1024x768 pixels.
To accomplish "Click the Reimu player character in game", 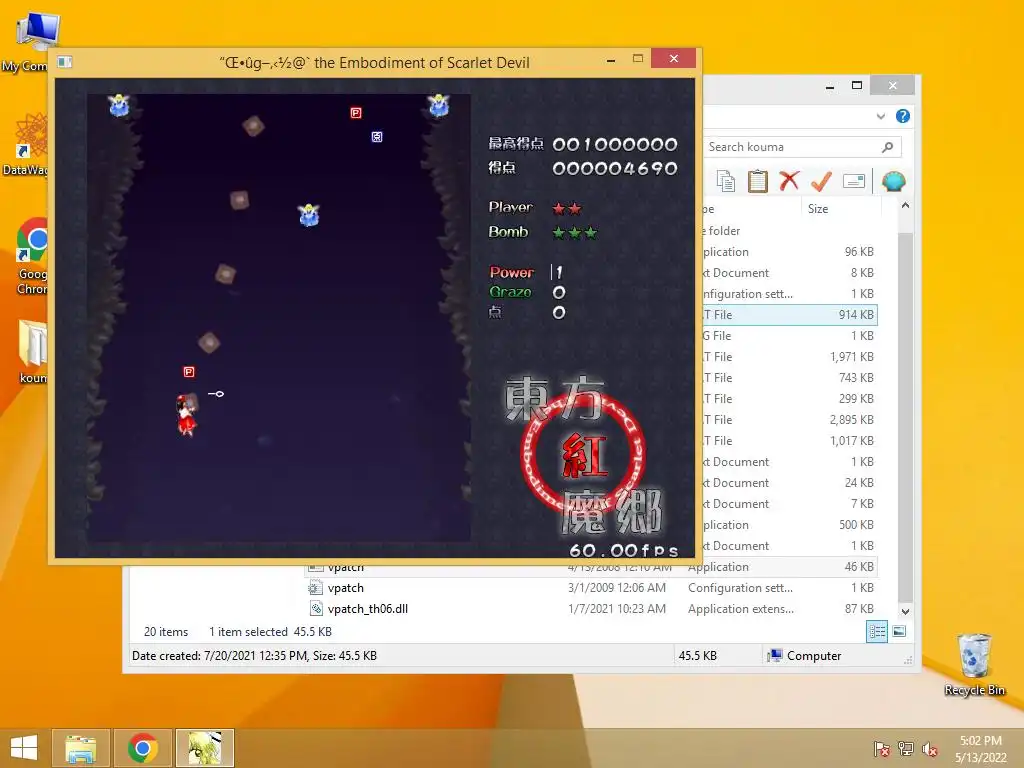I will [x=186, y=414].
